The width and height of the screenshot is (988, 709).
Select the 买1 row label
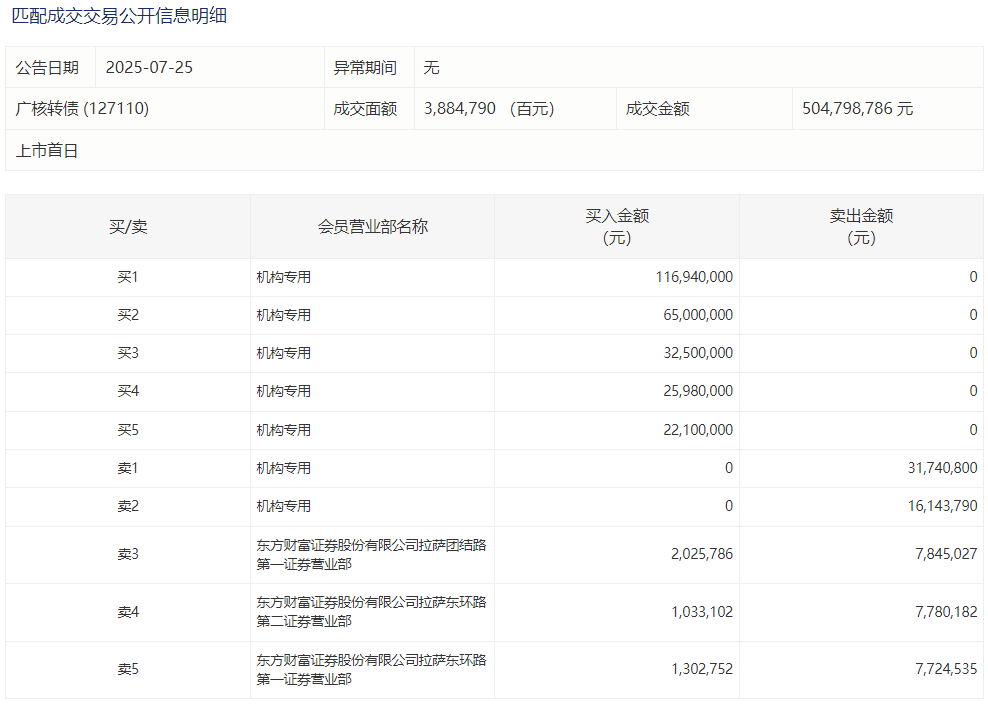(x=128, y=277)
